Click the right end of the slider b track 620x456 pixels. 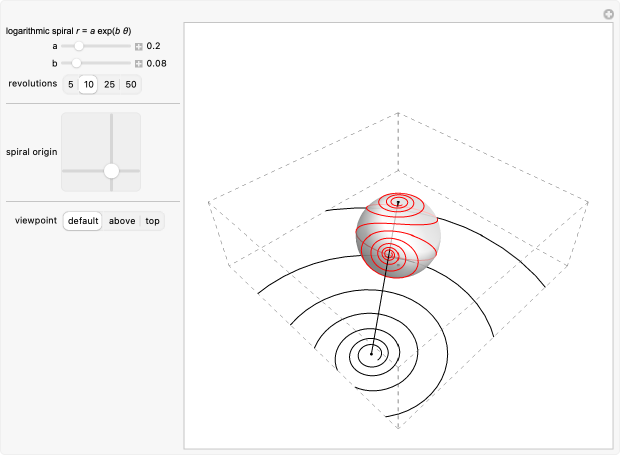130,63
